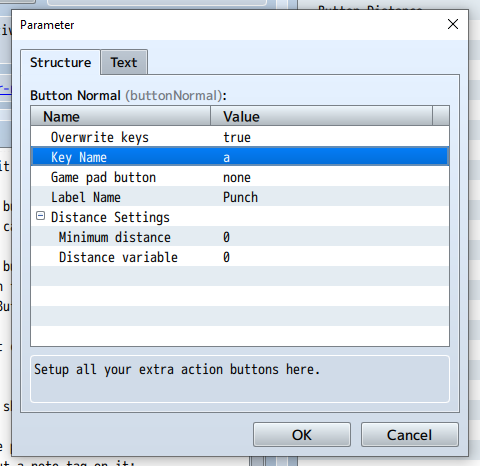The image size is (480, 466).
Task: Confirm with the OK button
Action: coord(302,435)
